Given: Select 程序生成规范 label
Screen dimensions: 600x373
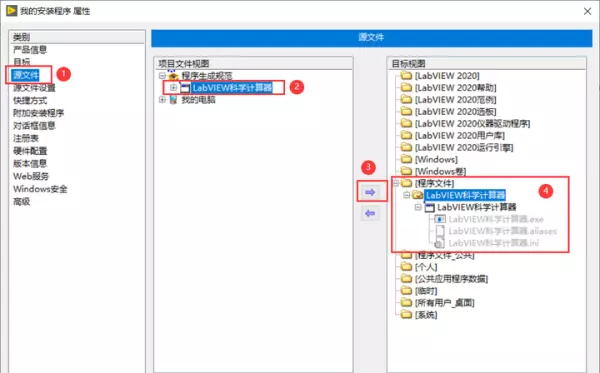Looking at the screenshot, I should pyautogui.click(x=207, y=76).
